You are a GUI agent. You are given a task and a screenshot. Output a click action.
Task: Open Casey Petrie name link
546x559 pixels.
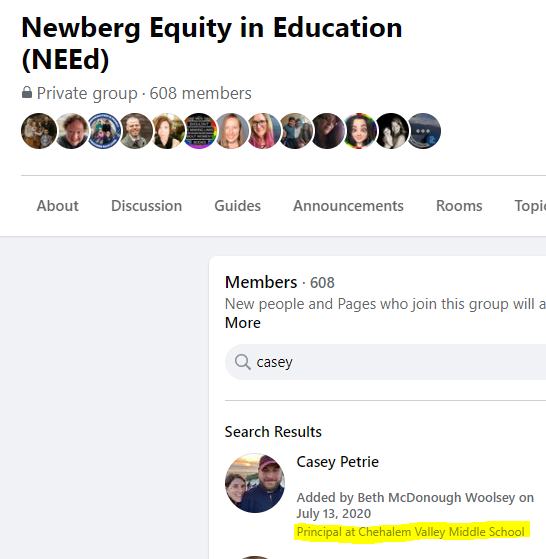pos(338,462)
